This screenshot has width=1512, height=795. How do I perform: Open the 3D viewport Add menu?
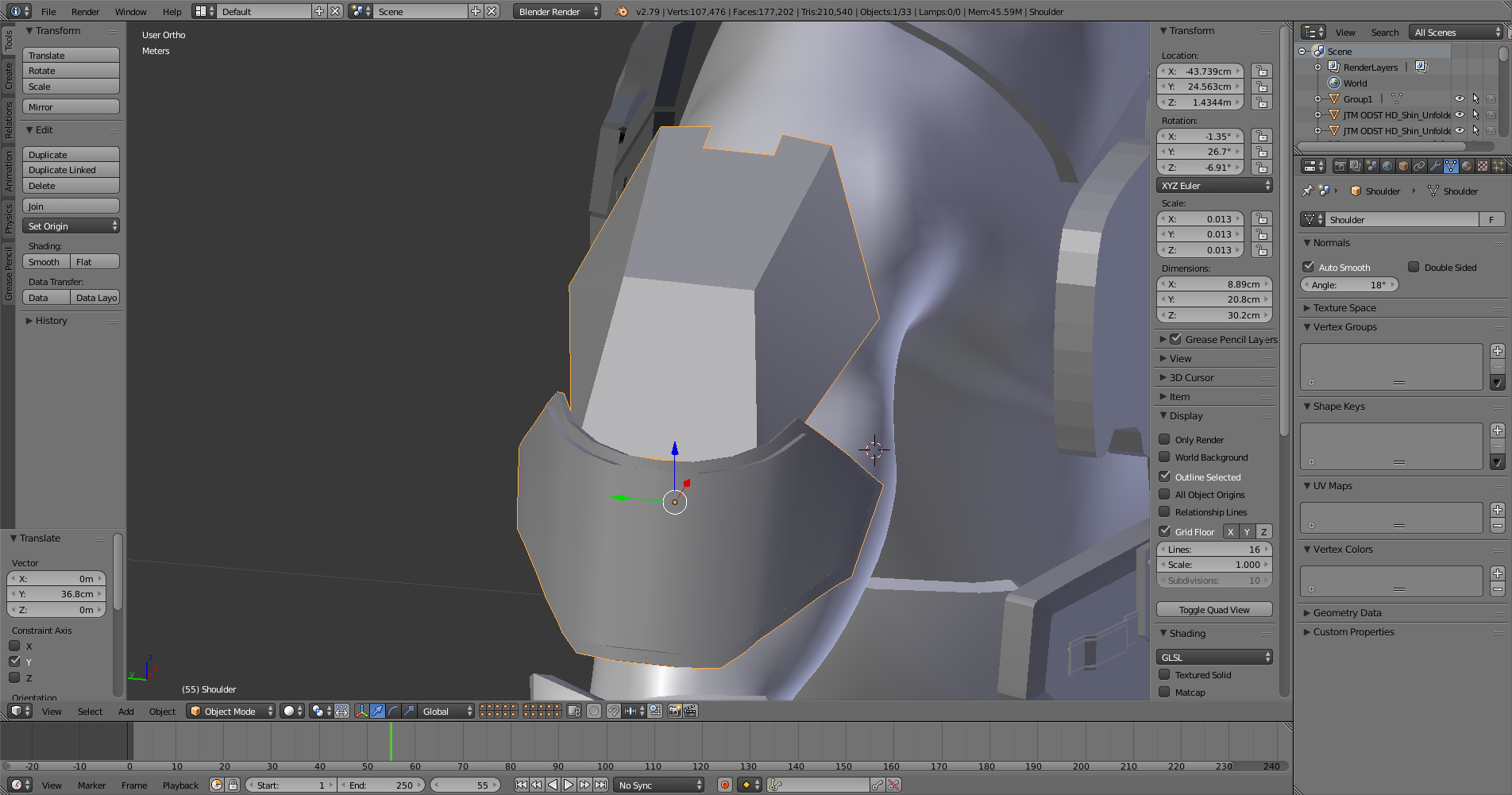tap(125, 711)
